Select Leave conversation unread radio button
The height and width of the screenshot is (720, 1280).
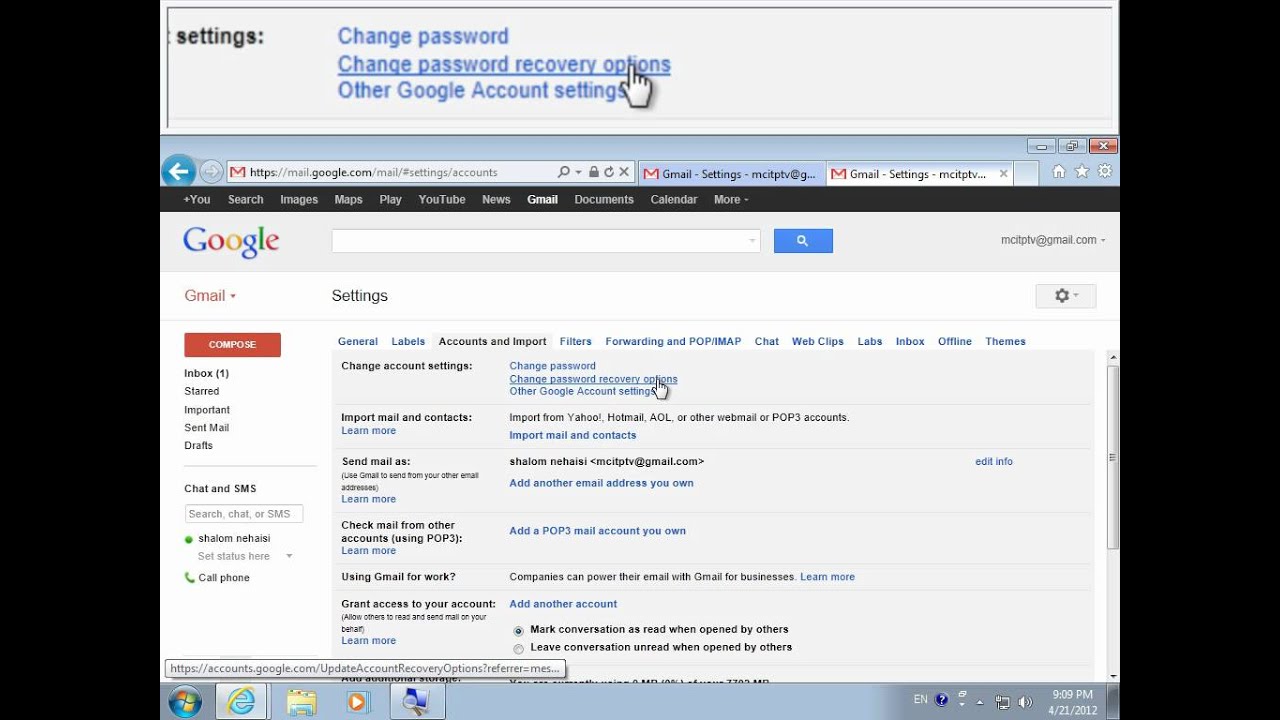[518, 649]
